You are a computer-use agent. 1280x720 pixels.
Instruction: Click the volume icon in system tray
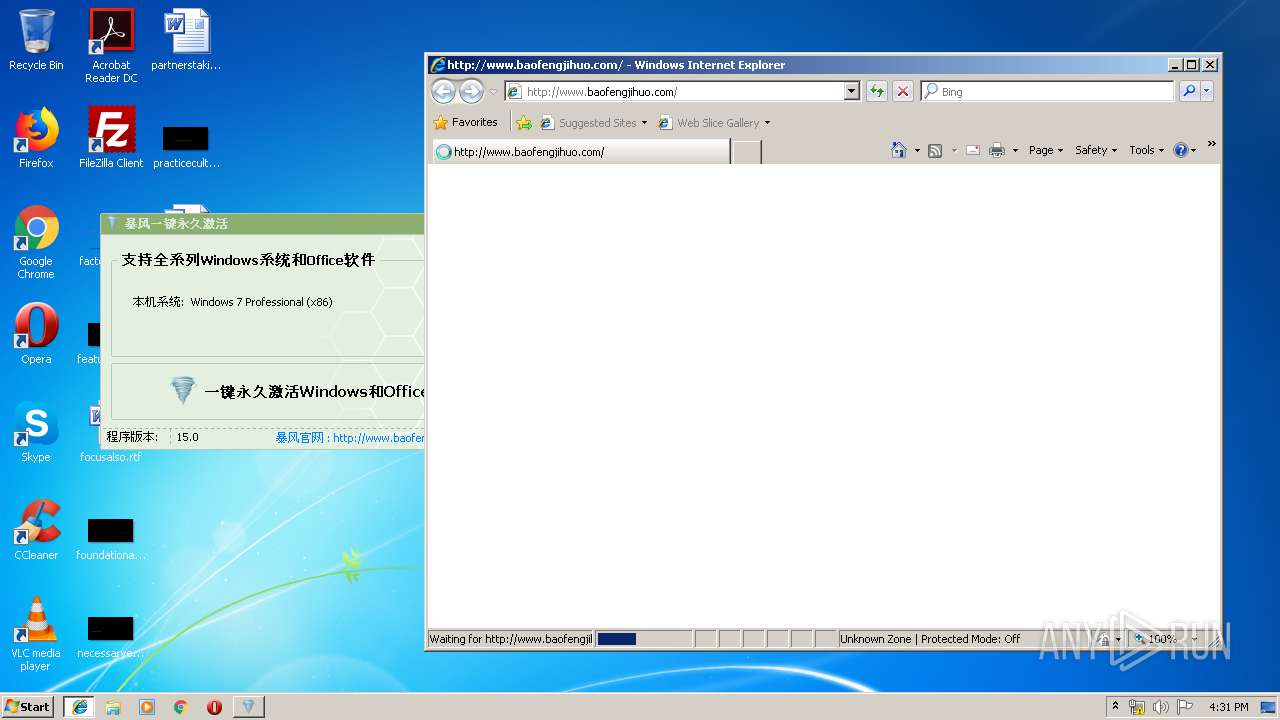point(1161,707)
